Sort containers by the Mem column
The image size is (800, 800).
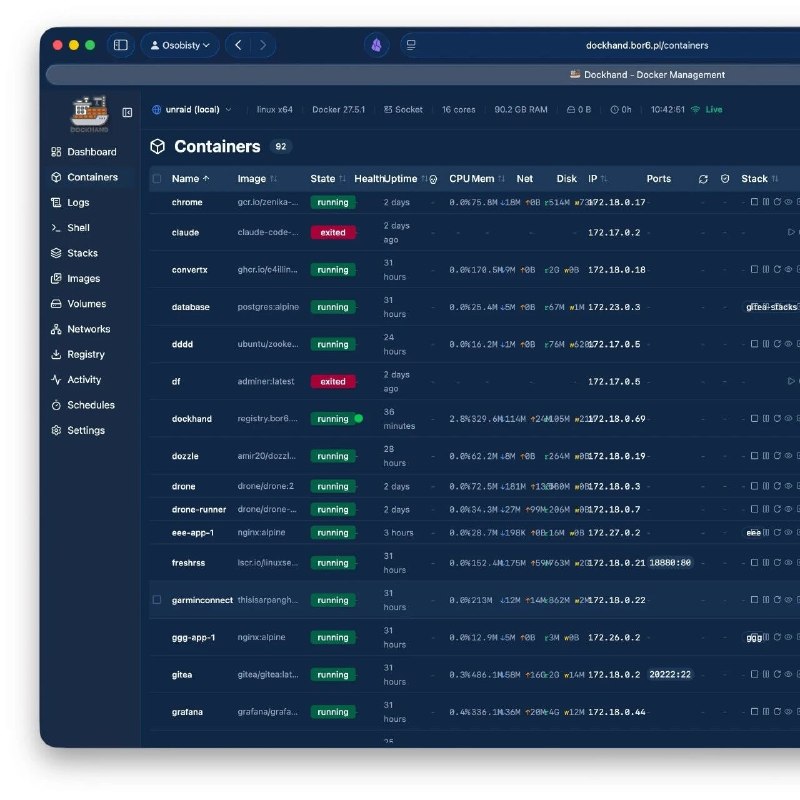[488, 179]
